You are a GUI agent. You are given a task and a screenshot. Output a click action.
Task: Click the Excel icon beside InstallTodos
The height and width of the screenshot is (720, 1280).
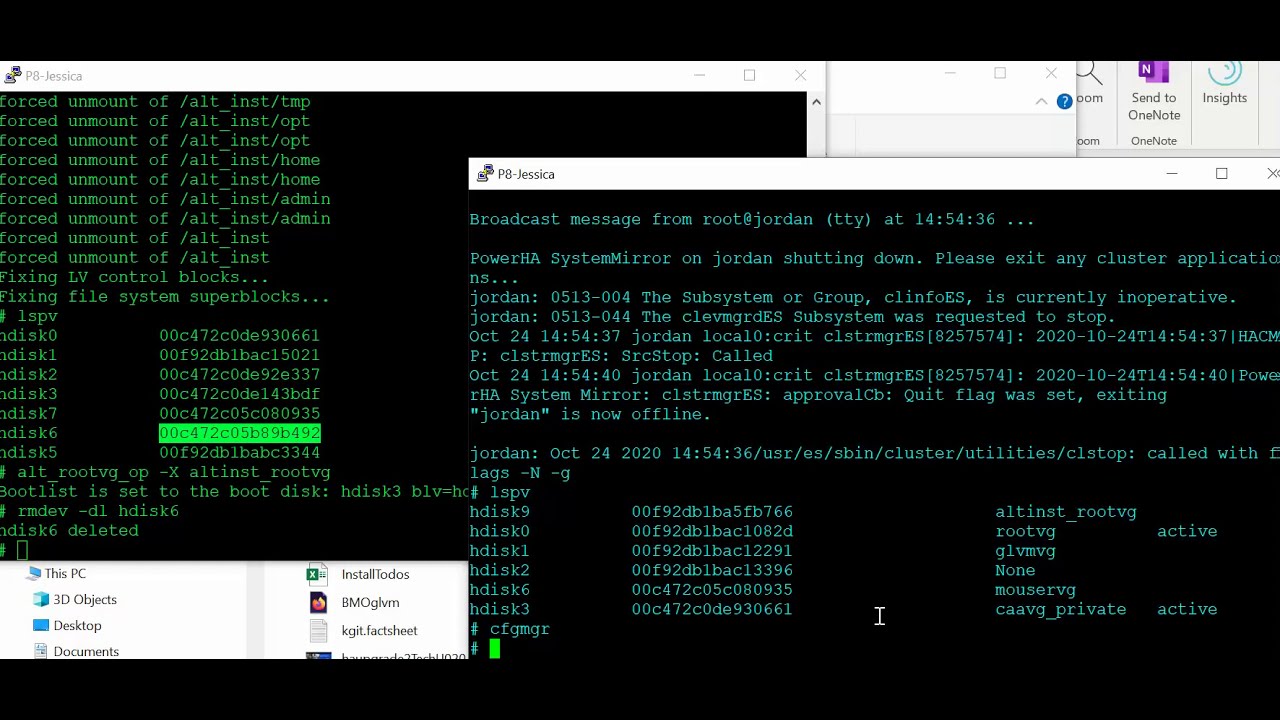pos(318,575)
